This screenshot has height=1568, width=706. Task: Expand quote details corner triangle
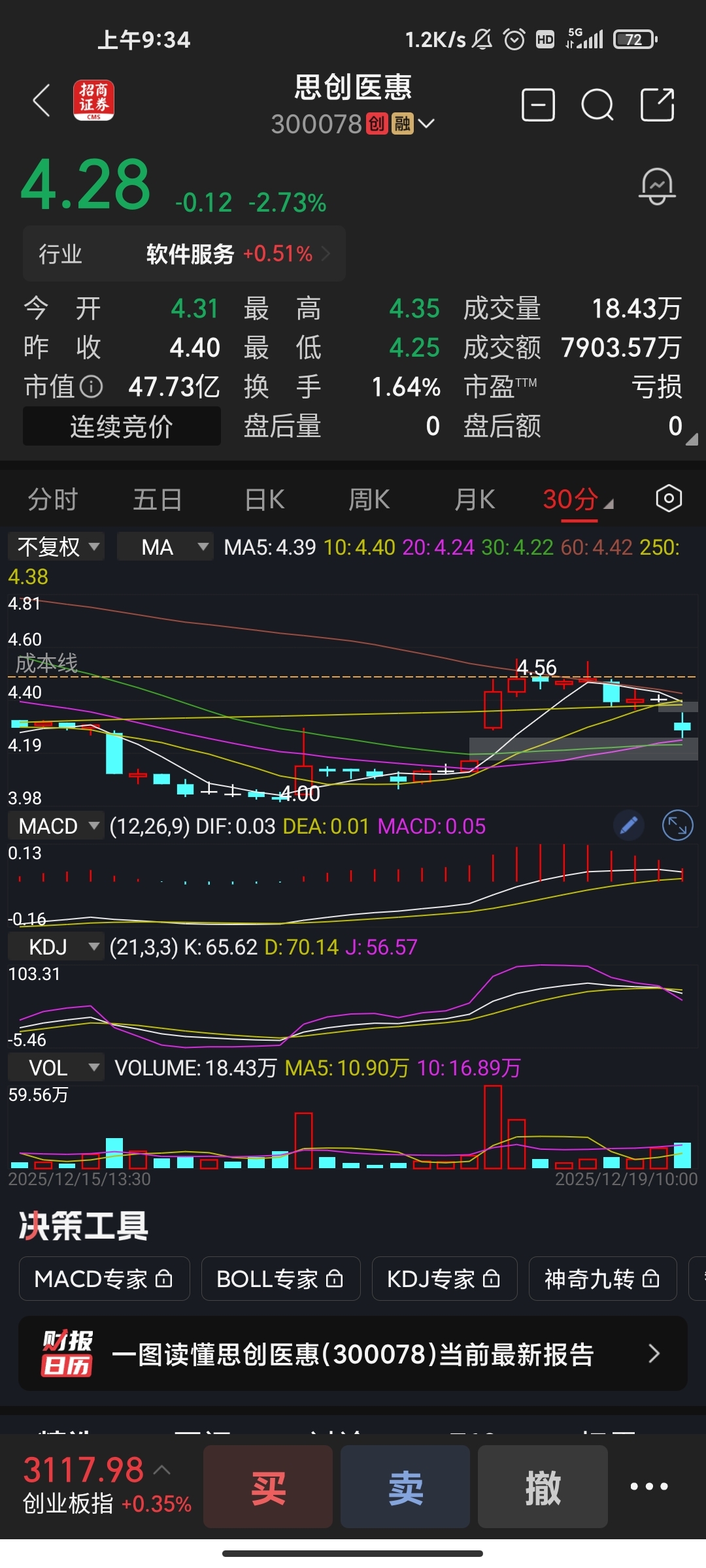(x=692, y=439)
